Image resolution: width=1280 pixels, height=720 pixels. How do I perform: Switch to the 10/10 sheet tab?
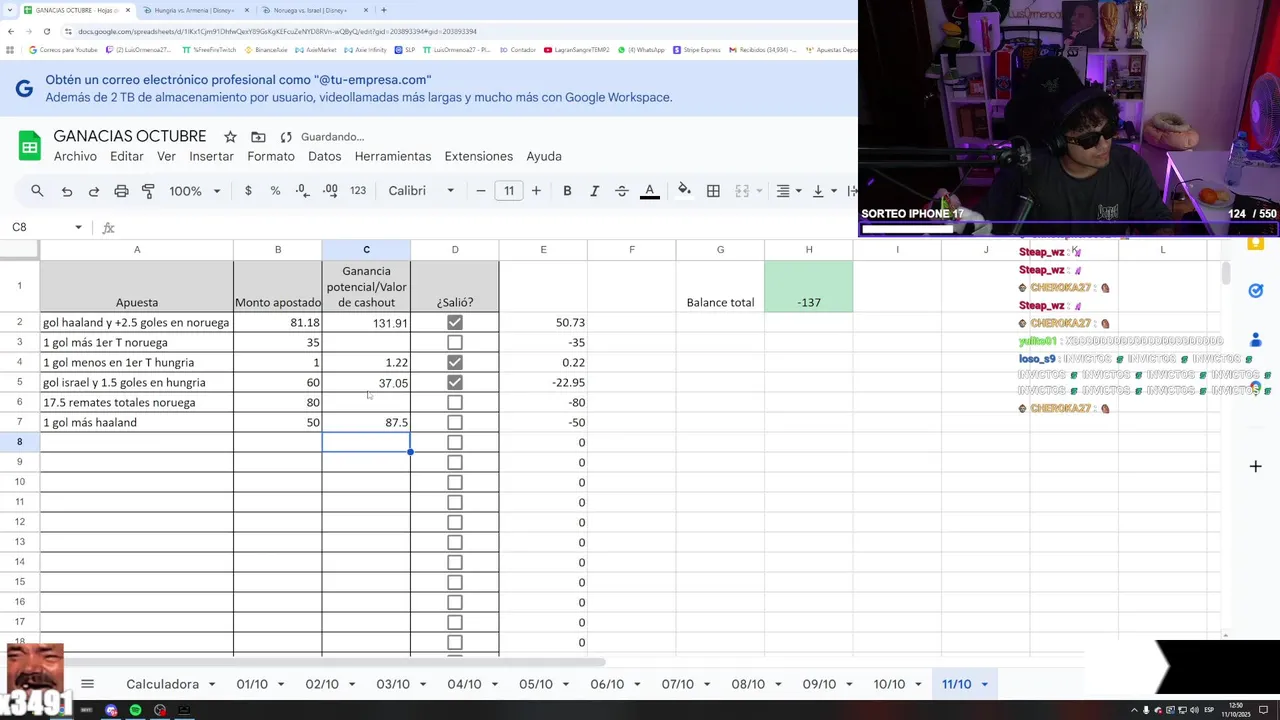click(x=889, y=684)
